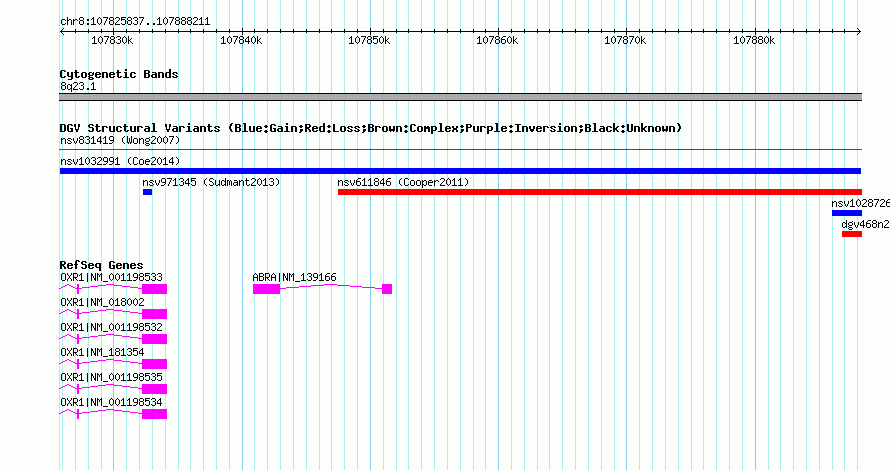890x470 pixels.
Task: Select the red nsv611846 loss bar
Action: (600, 192)
